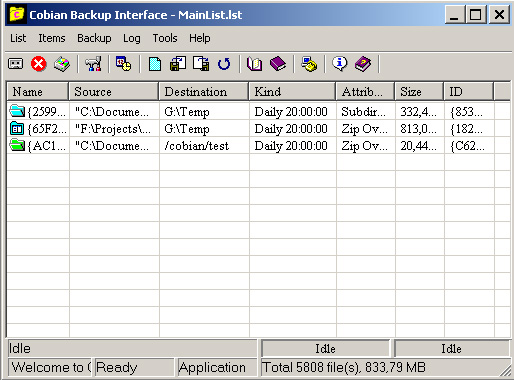Click the Total 5808 file(s) status text
This screenshot has width=514, height=380.
pos(344,367)
